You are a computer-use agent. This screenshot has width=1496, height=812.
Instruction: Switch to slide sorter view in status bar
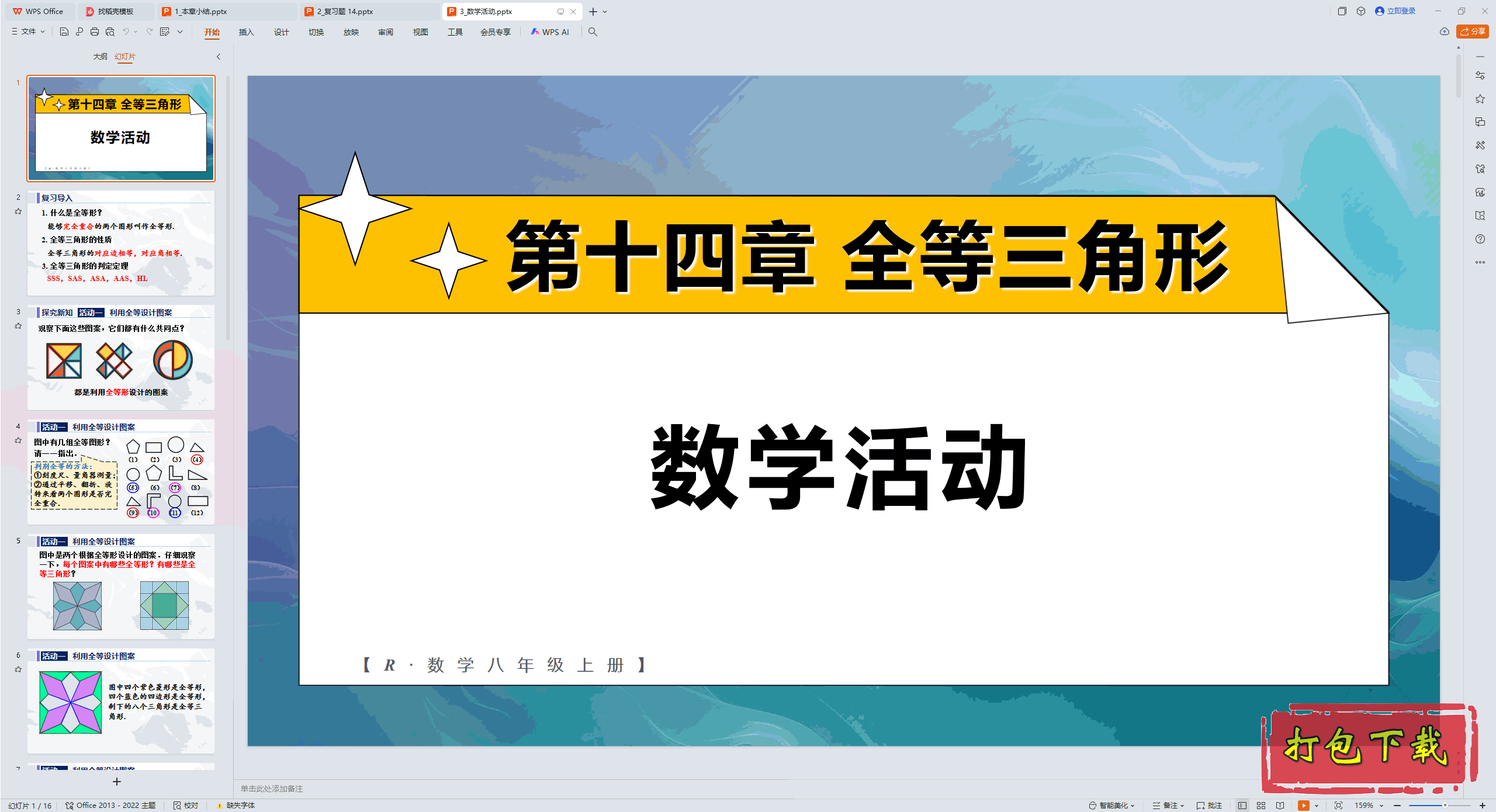(x=1261, y=805)
